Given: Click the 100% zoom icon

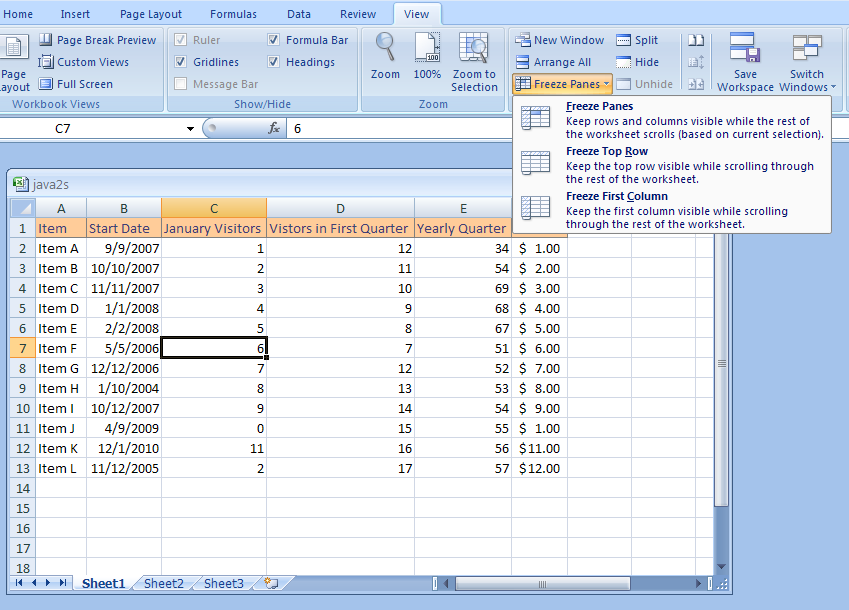Looking at the screenshot, I should click(x=427, y=48).
